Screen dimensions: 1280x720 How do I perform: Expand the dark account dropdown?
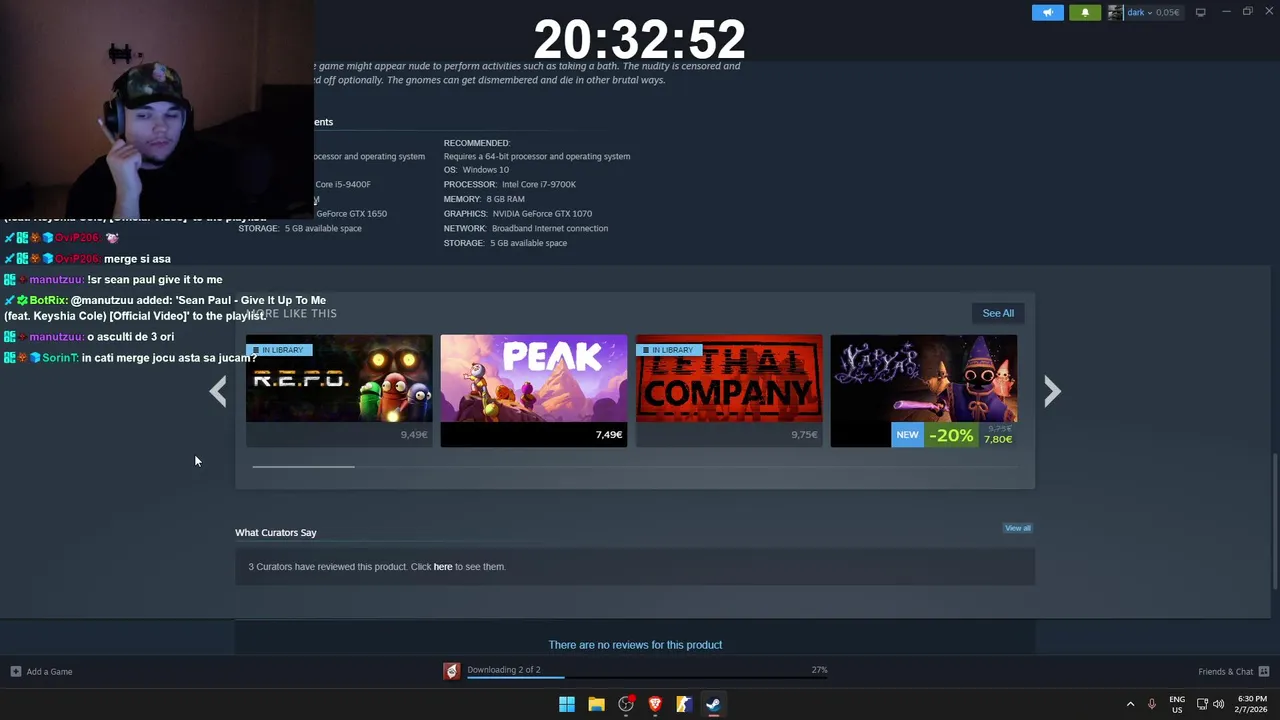pyautogui.click(x=1138, y=12)
